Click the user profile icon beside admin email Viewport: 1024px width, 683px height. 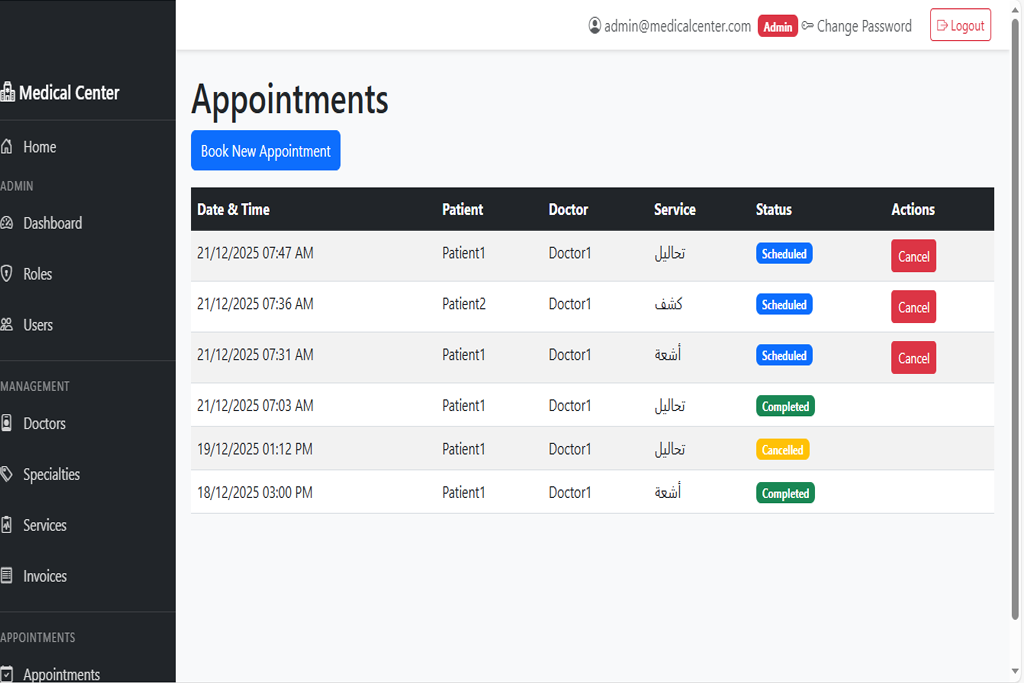595,26
